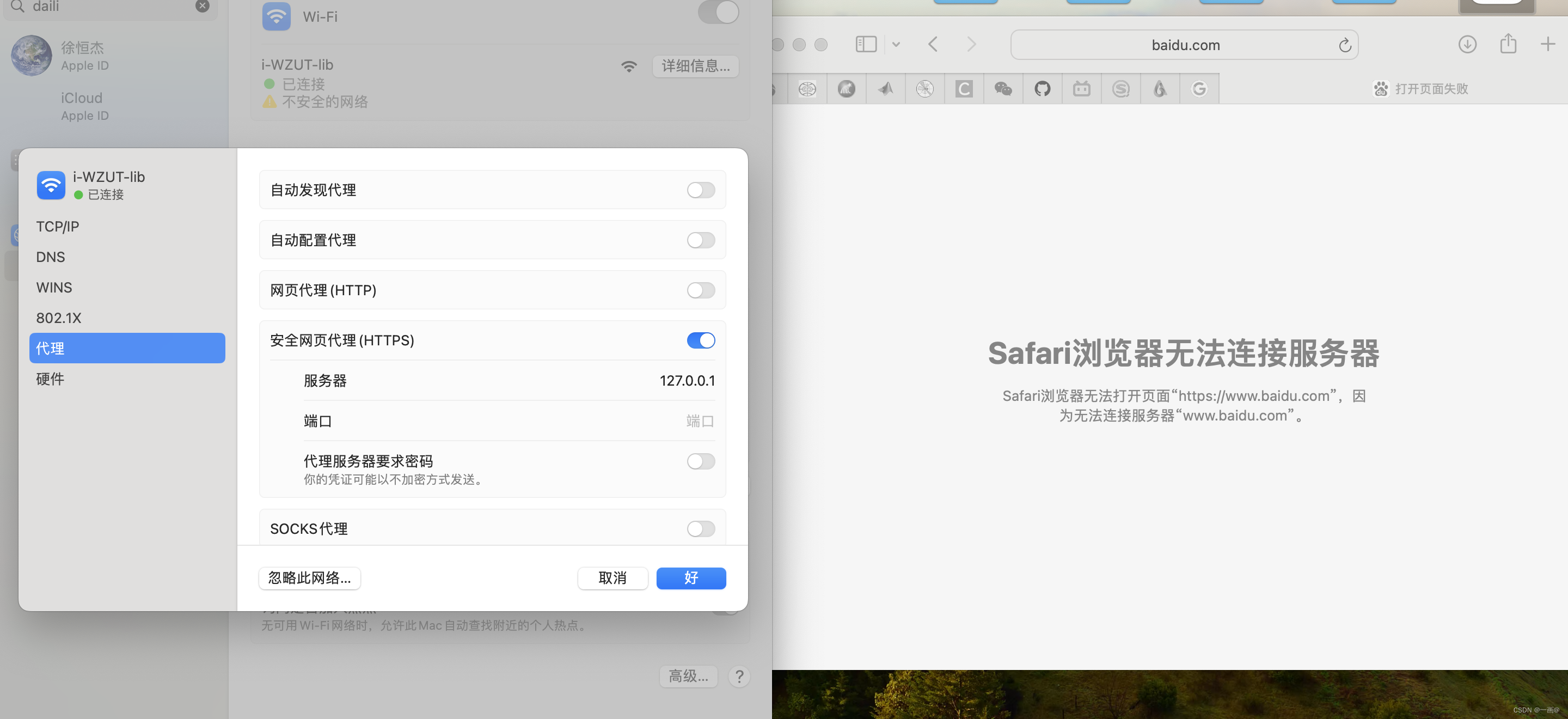This screenshot has height=719, width=1568.
Task: Enable the SOCKS proxy switch
Action: coord(701,529)
